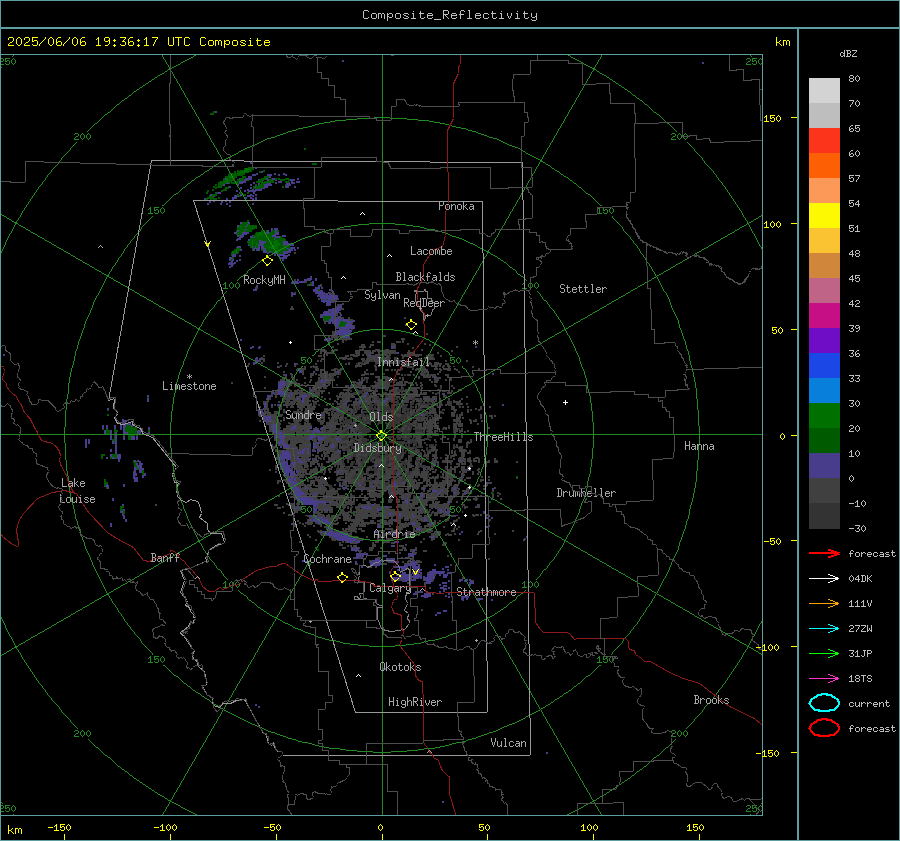Image resolution: width=900 pixels, height=841 pixels.
Task: Choose the dark green 10–20 dBZ swatch
Action: click(x=824, y=440)
